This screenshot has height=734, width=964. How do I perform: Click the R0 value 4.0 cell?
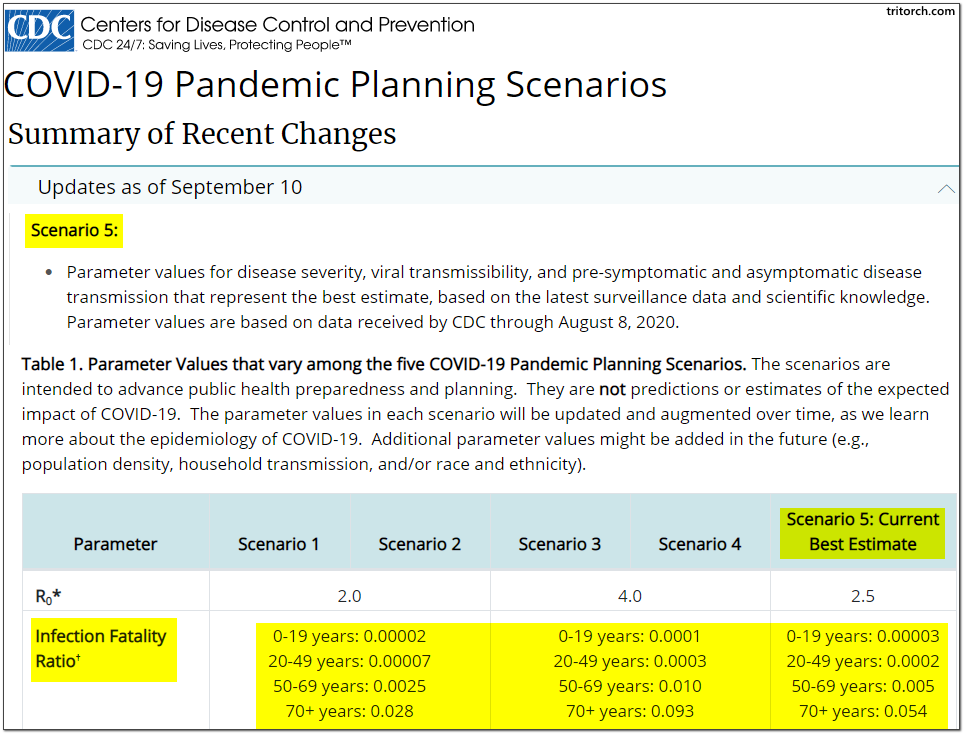(x=630, y=596)
